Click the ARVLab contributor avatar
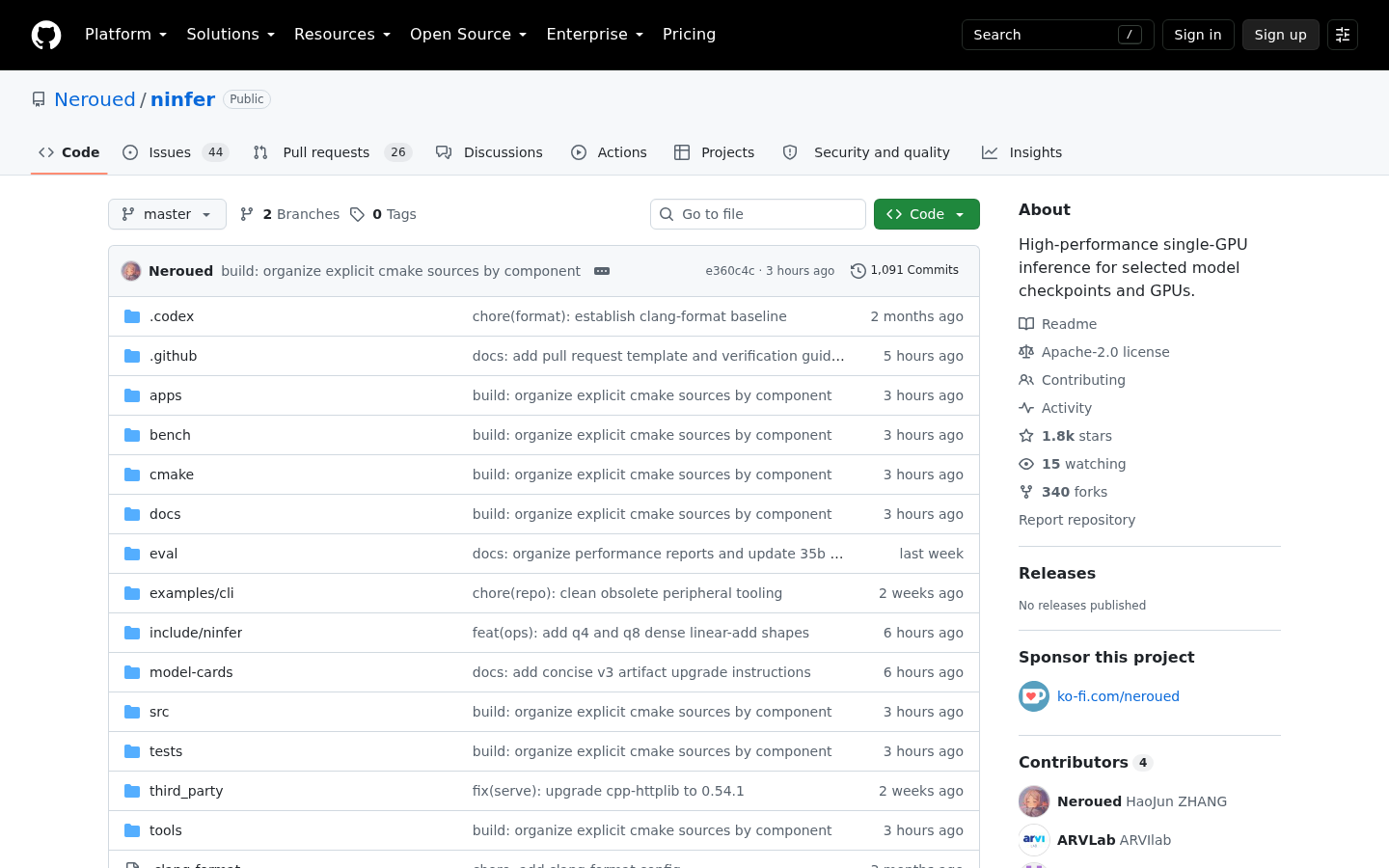 pyautogui.click(x=1034, y=840)
